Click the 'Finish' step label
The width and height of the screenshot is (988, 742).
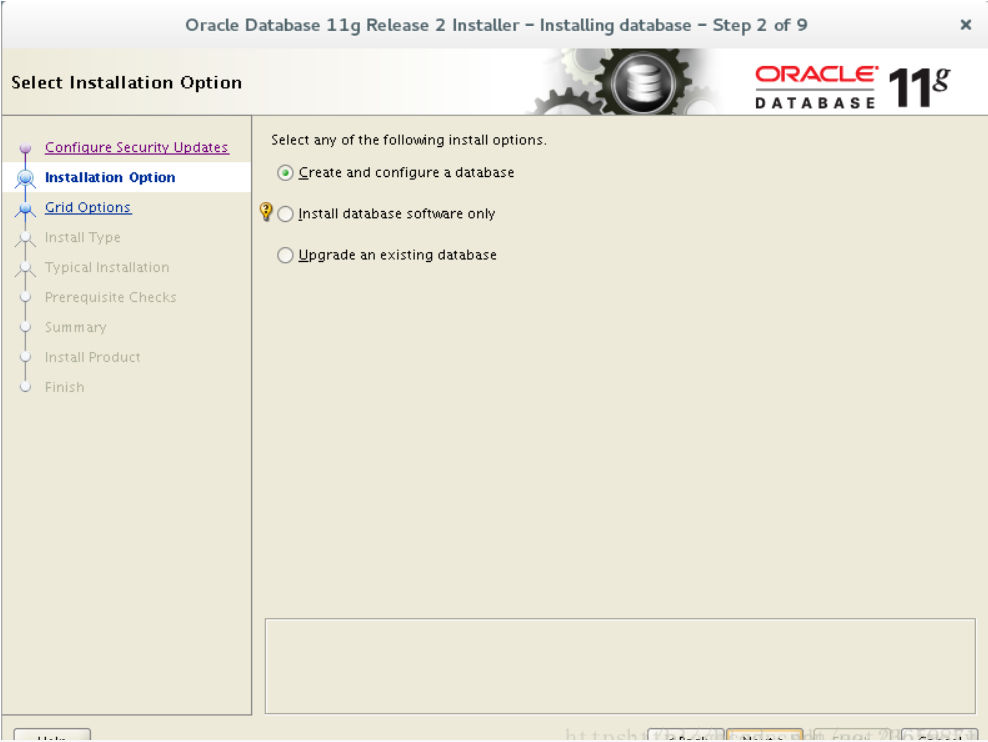64,387
